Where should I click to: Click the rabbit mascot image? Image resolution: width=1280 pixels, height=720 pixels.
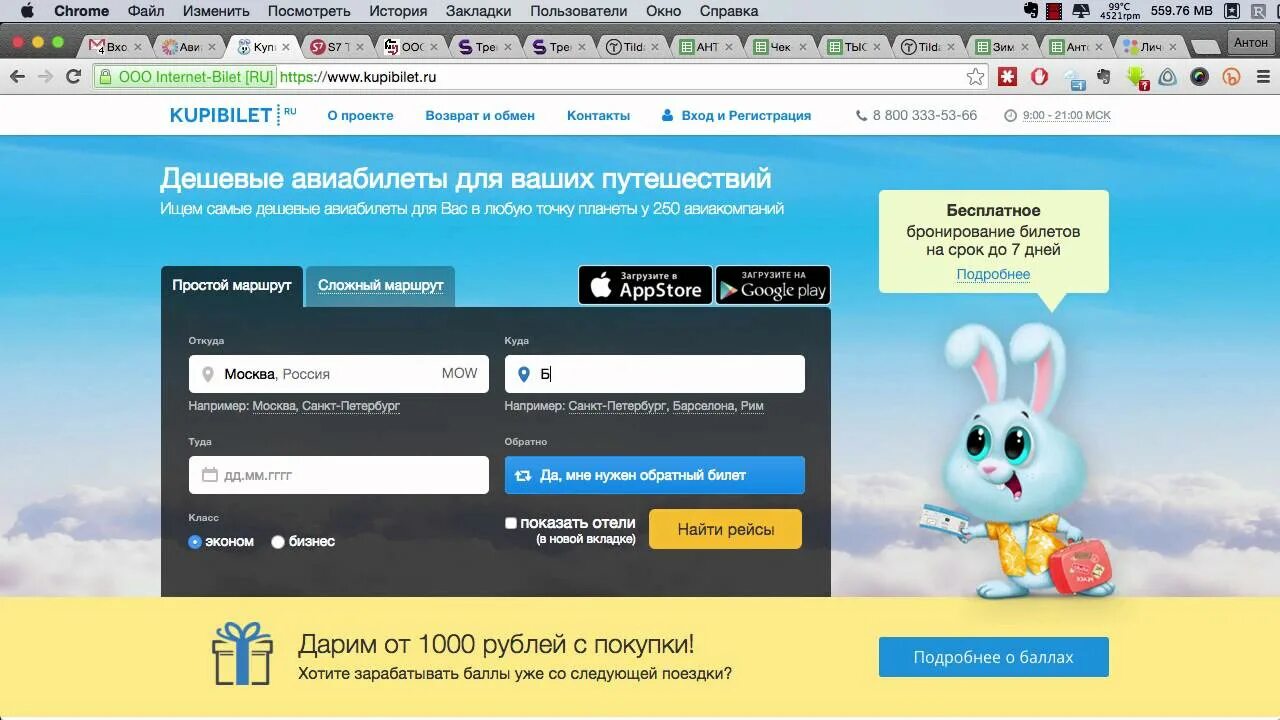(x=1017, y=460)
